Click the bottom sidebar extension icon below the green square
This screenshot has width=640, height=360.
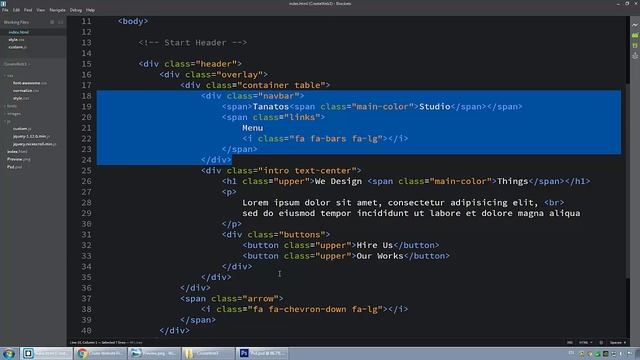[x=635, y=56]
